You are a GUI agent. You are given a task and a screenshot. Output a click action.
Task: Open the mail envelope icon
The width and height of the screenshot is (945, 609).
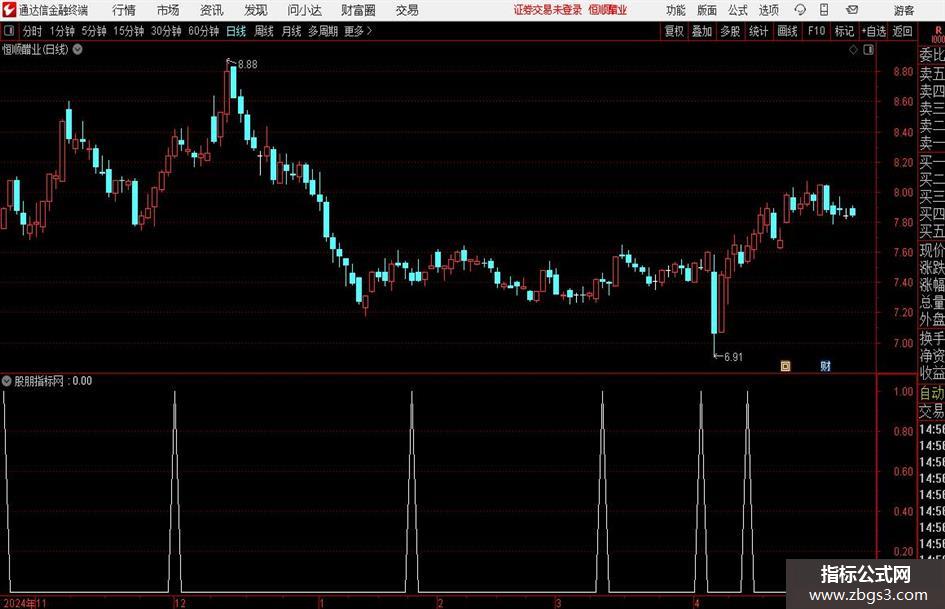pos(852,10)
